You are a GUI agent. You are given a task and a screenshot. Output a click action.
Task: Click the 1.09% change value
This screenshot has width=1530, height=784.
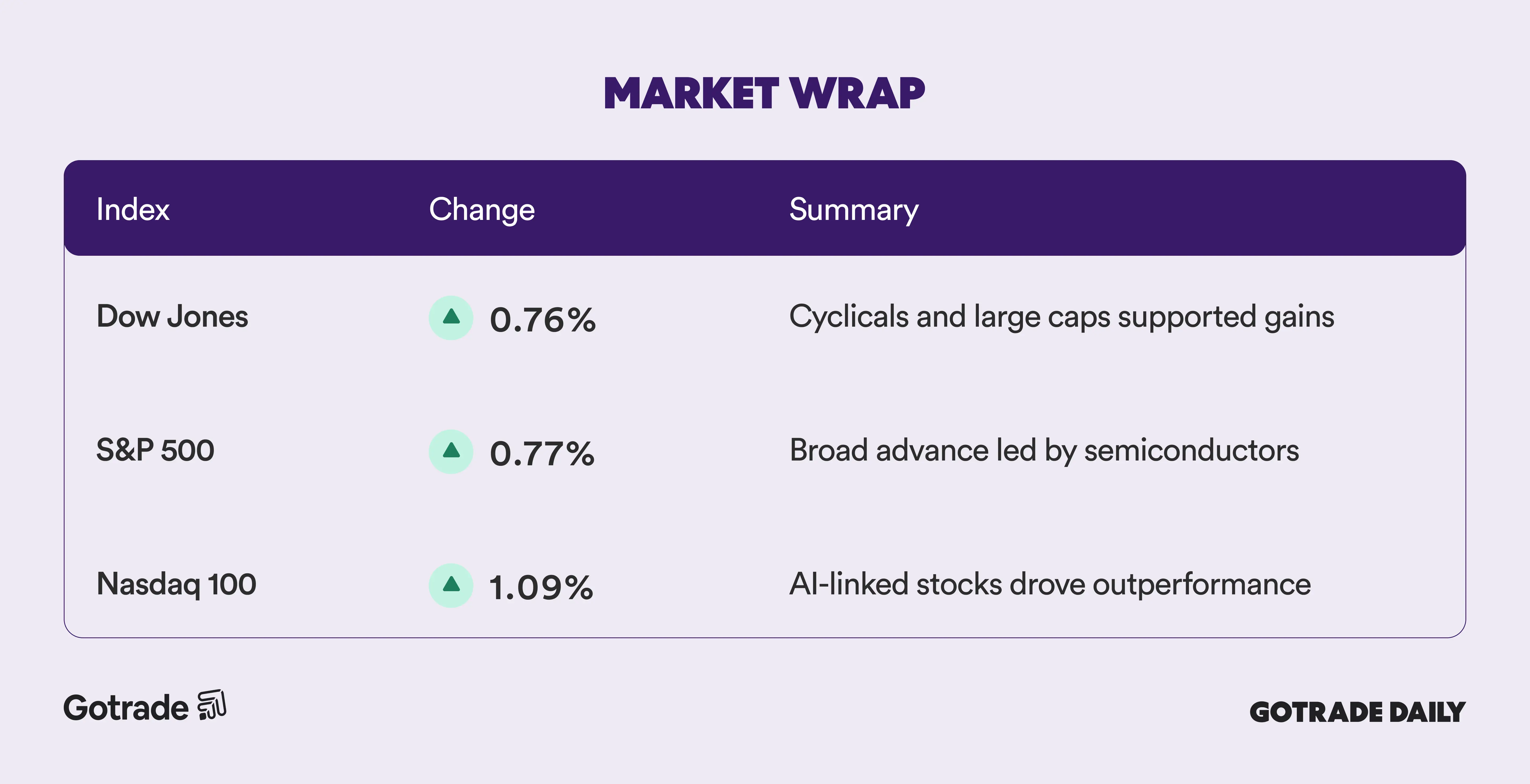pyautogui.click(x=541, y=587)
